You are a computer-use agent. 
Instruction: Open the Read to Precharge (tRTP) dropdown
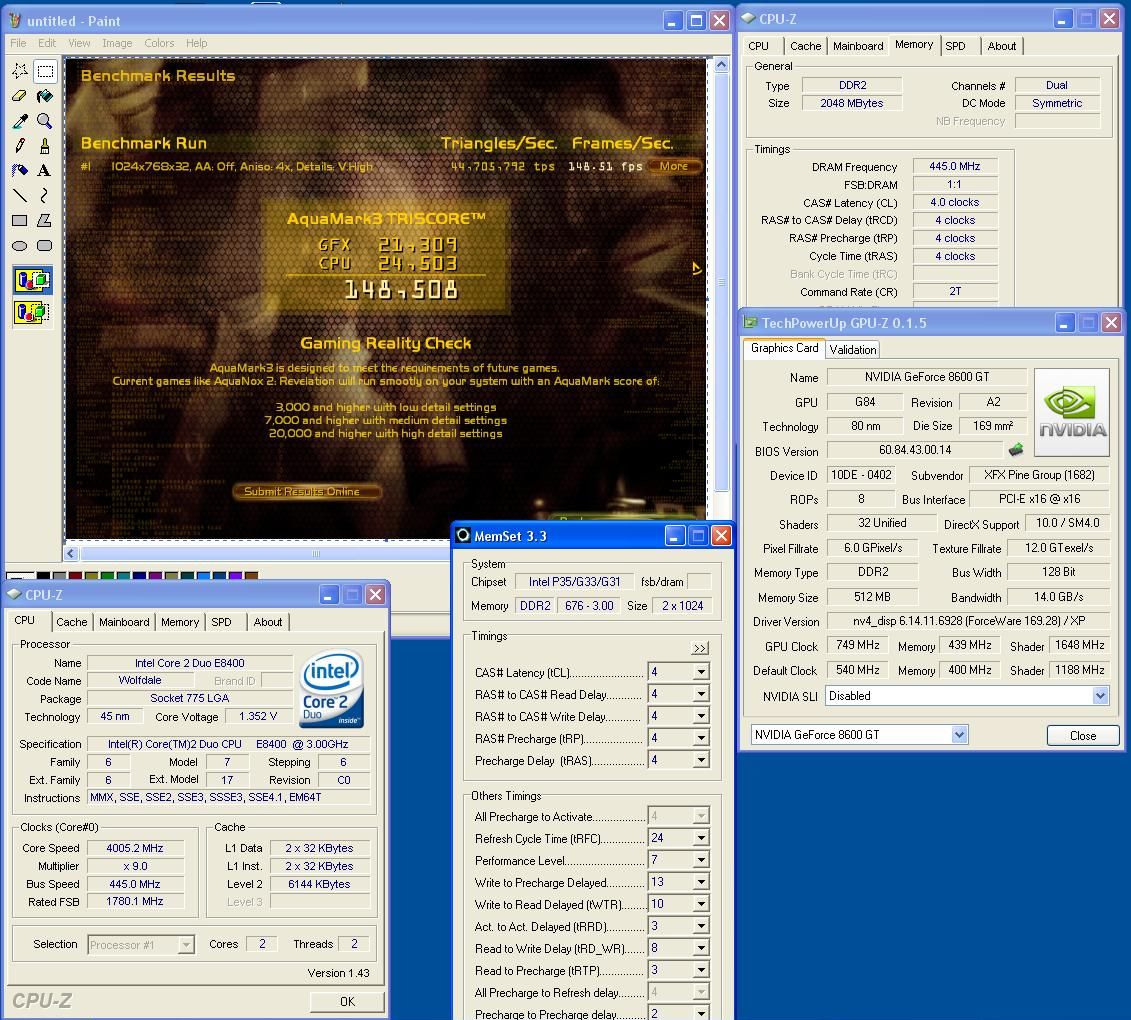click(700, 970)
